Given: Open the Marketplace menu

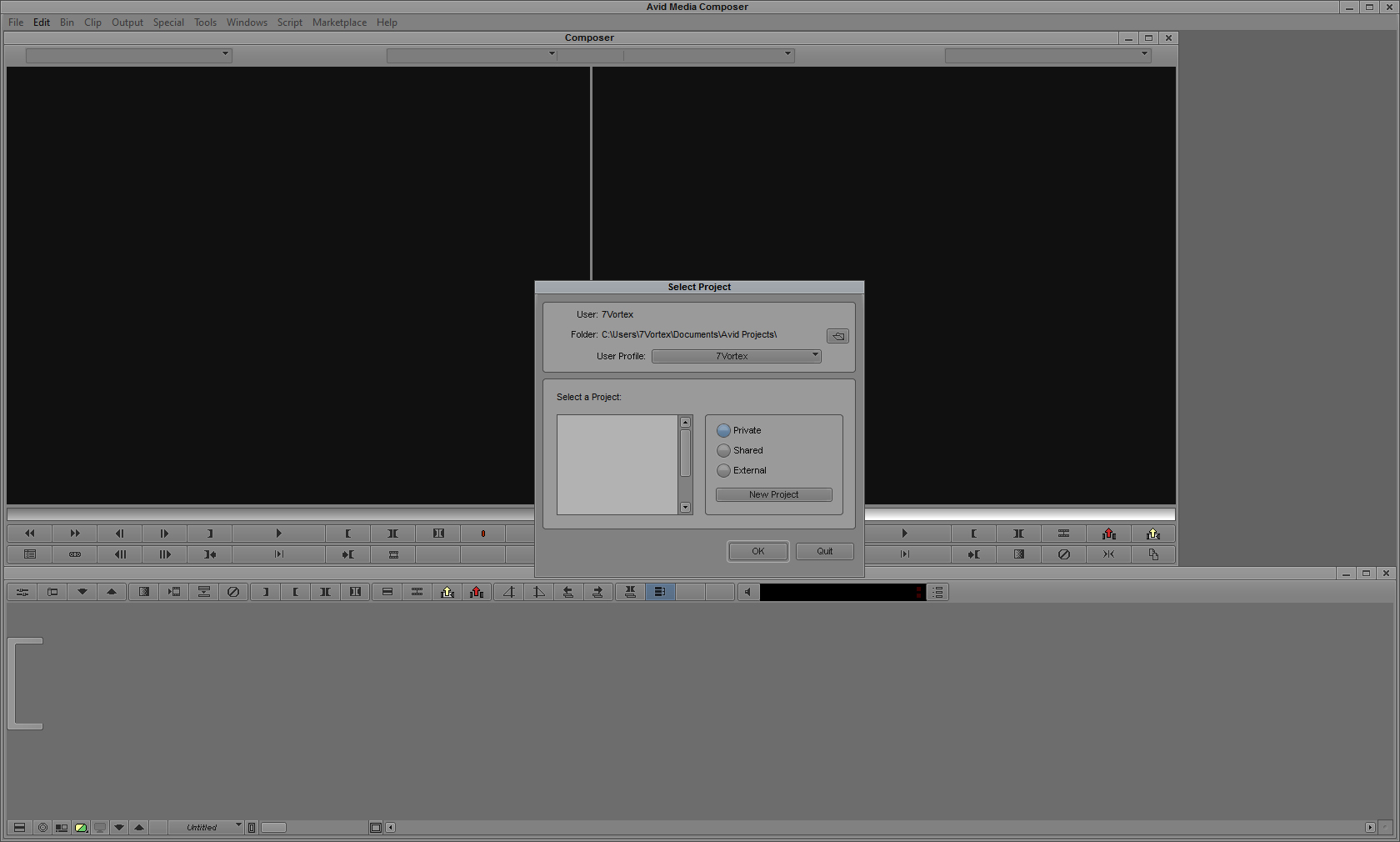Looking at the screenshot, I should pos(339,23).
